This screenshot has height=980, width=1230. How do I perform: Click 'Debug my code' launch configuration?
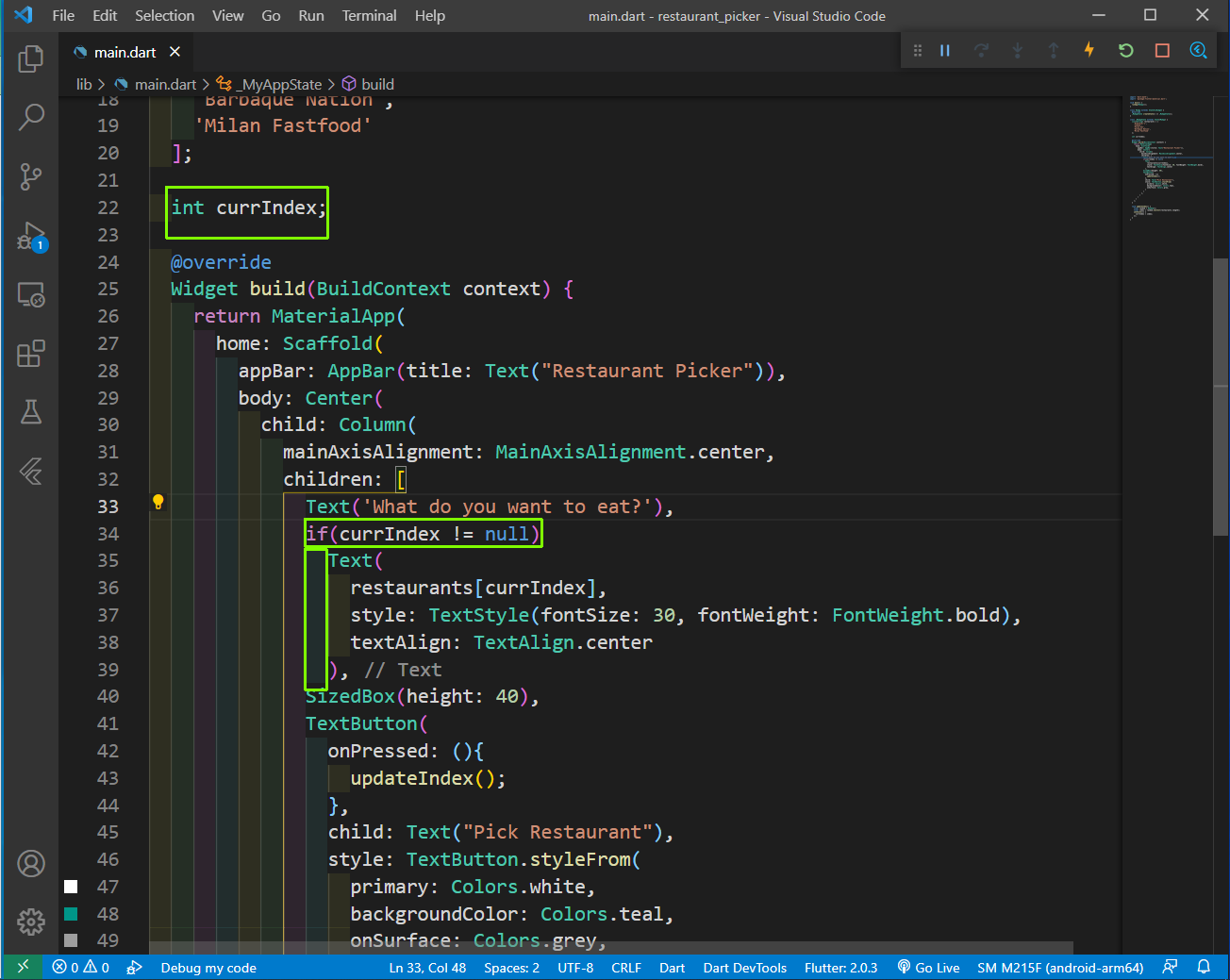pyautogui.click(x=208, y=968)
